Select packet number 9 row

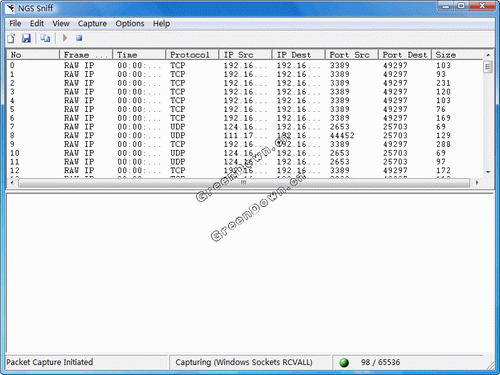coord(245,144)
